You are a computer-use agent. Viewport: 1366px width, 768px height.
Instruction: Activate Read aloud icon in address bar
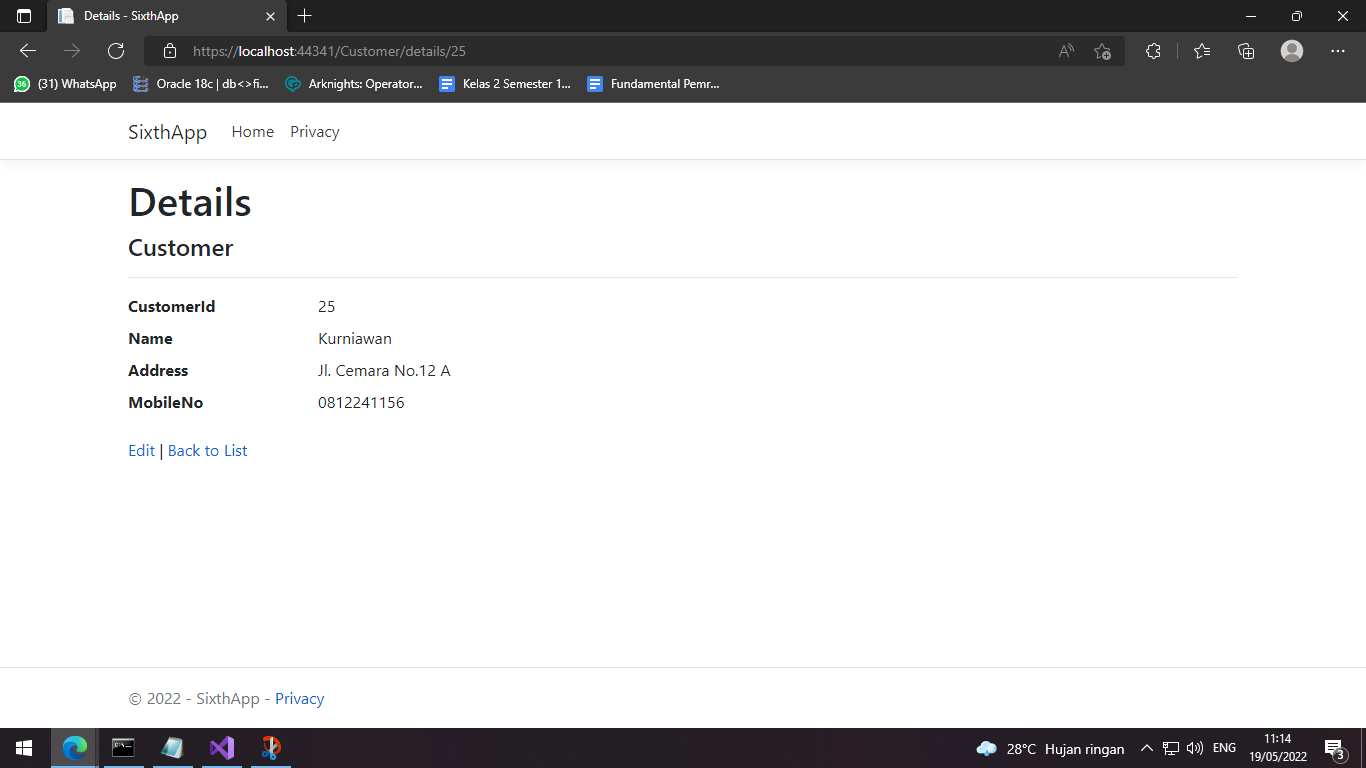pyautogui.click(x=1066, y=51)
